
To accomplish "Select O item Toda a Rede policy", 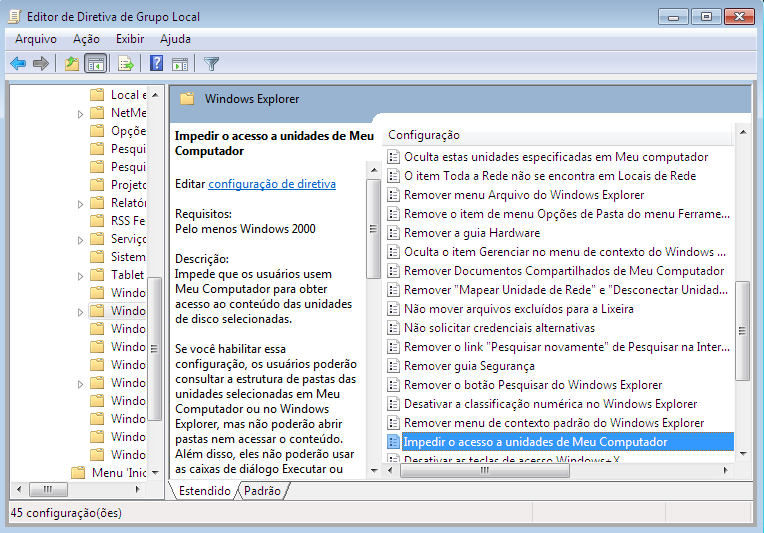I will click(550, 176).
